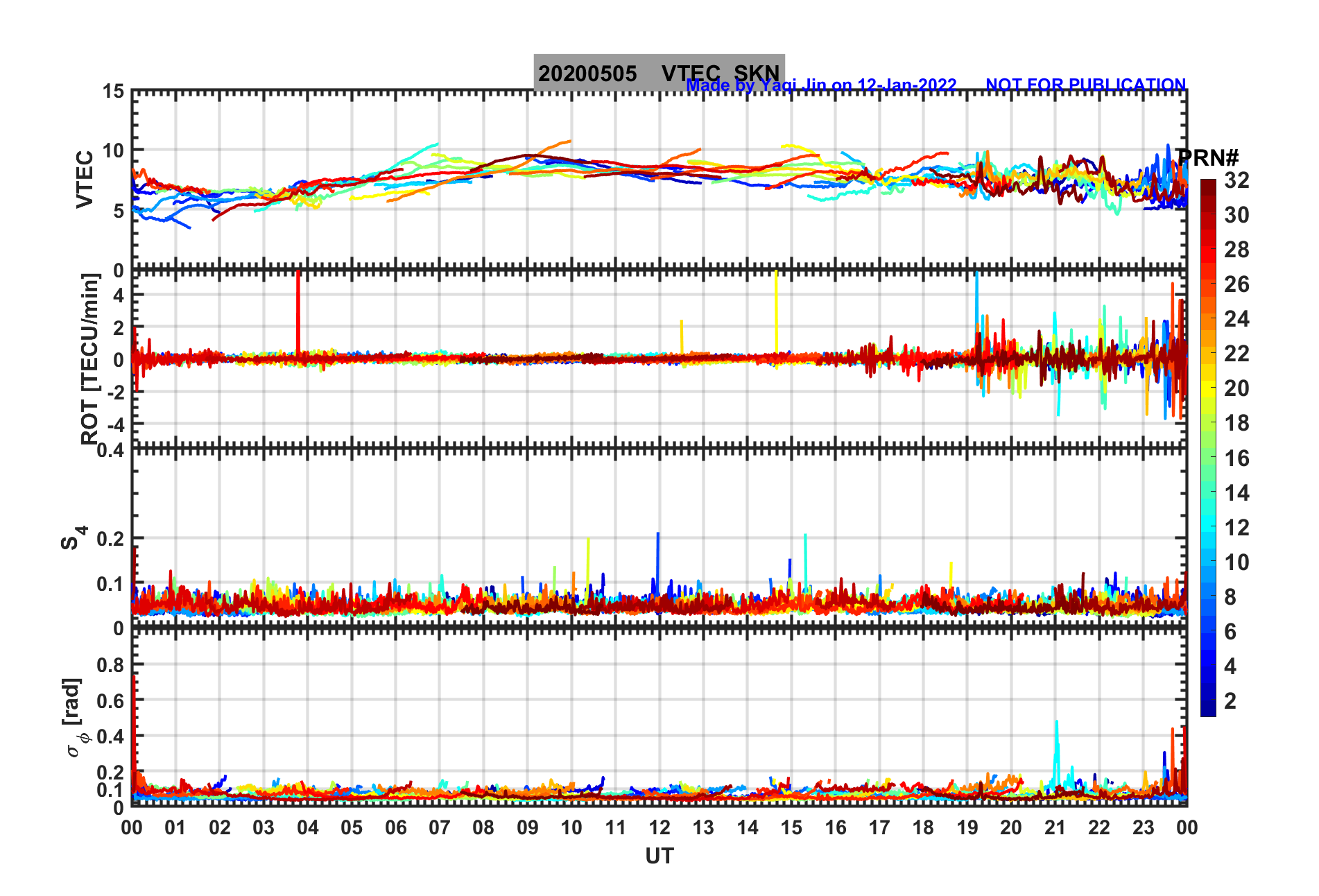This screenshot has width=1319, height=896.
Task: Click the plot title '20200505 VTEC SKN'
Action: pos(659,73)
